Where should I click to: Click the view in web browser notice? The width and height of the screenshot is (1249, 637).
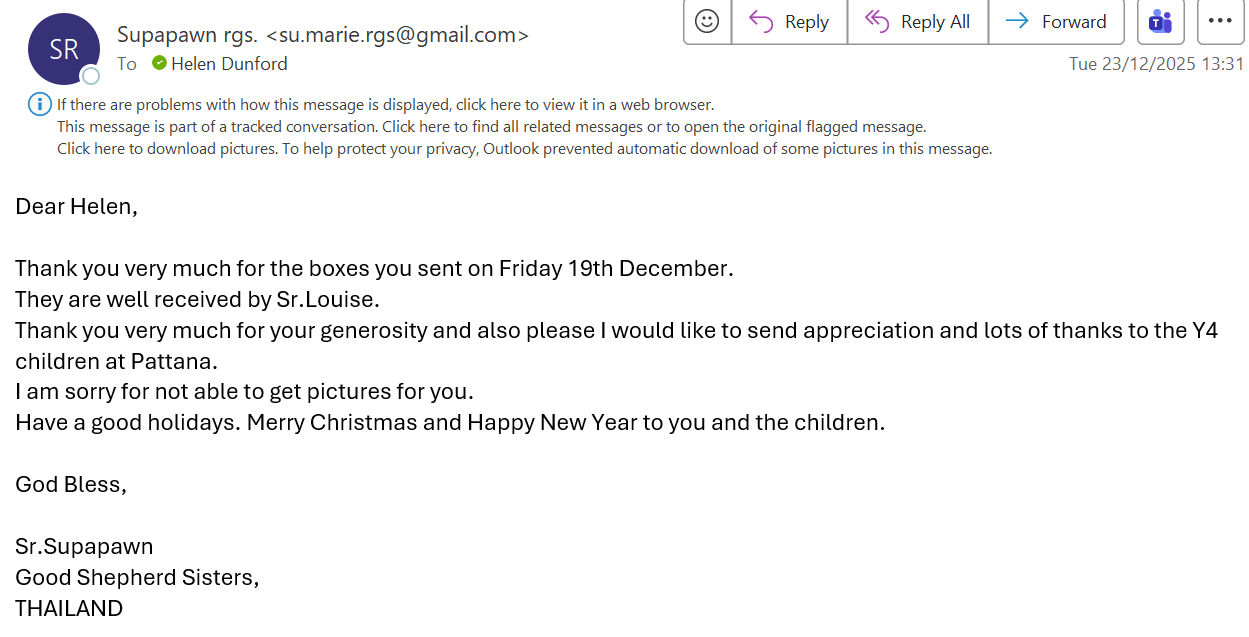tap(385, 104)
